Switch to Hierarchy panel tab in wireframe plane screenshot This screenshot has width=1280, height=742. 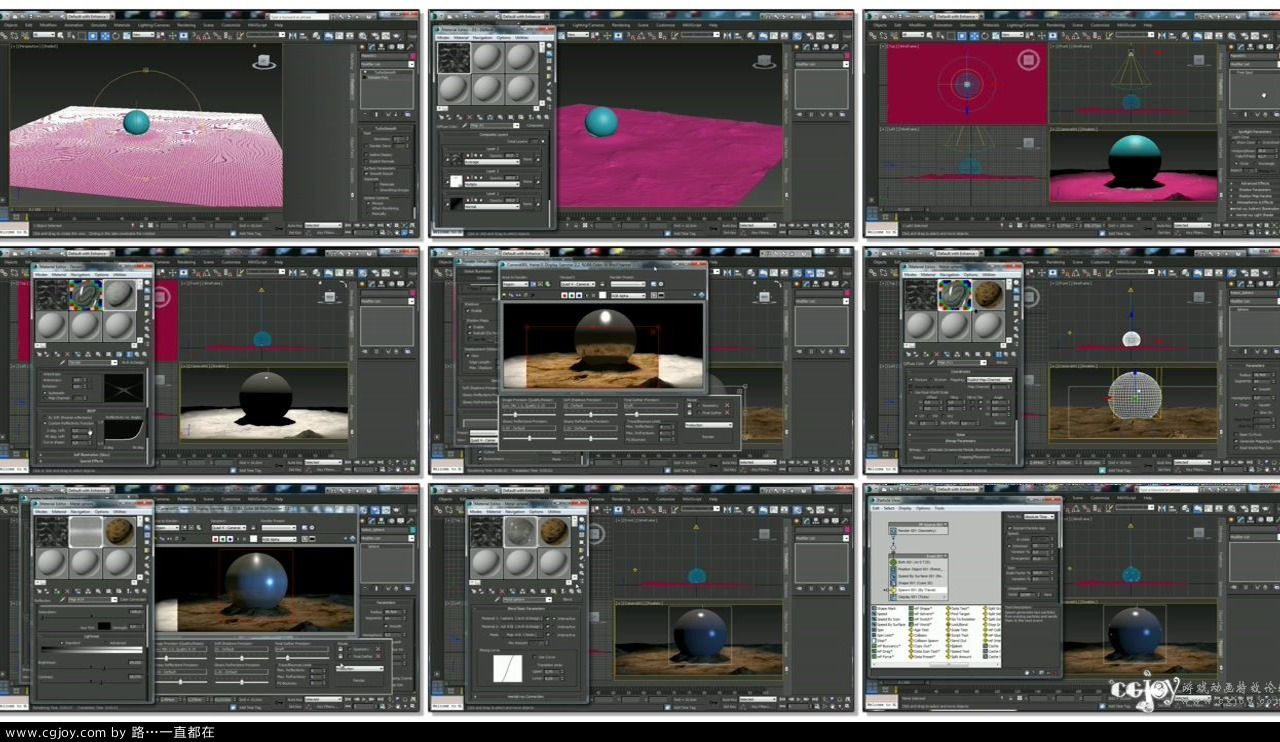(x=381, y=47)
